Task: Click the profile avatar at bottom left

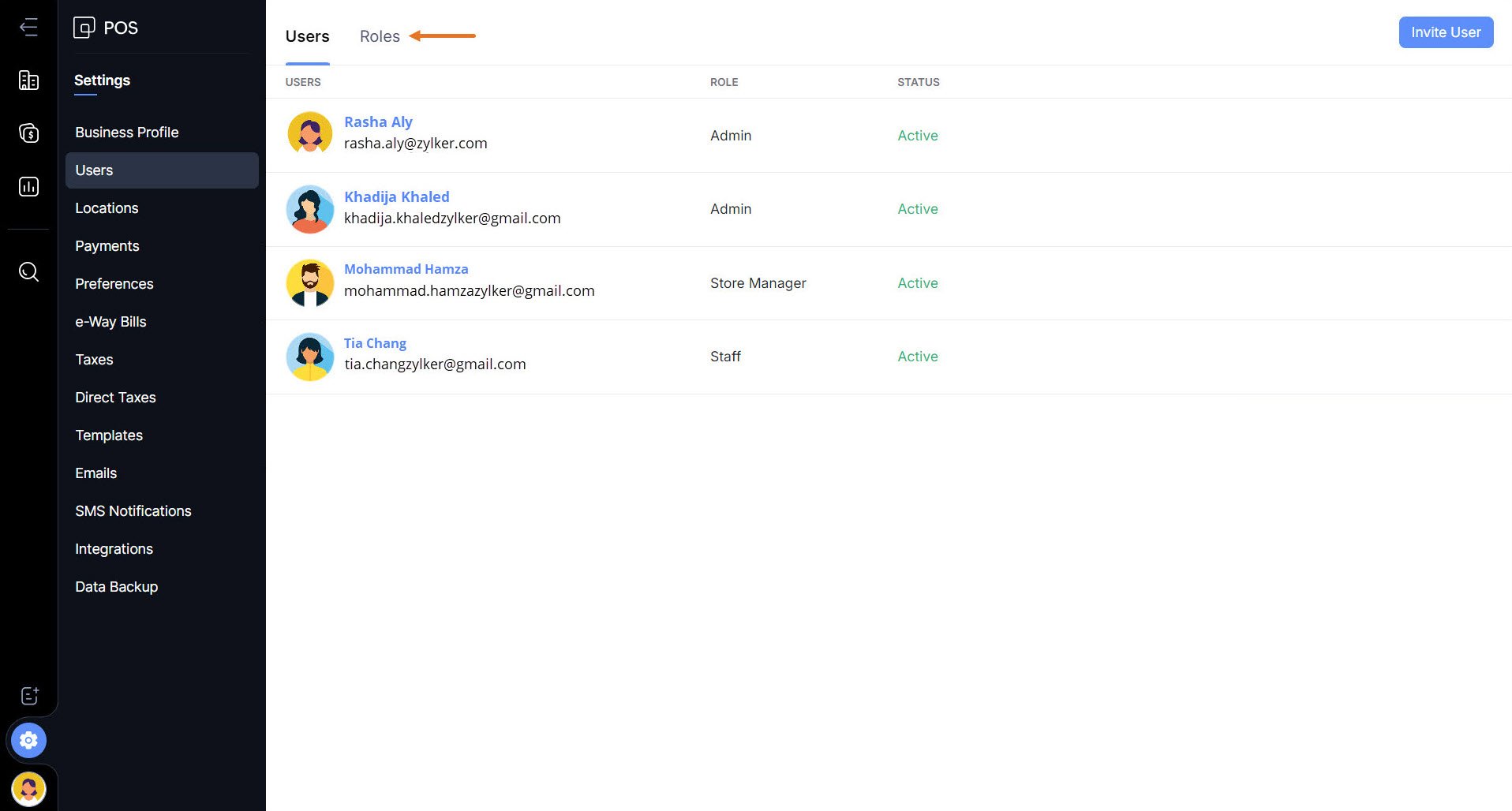Action: pyautogui.click(x=28, y=789)
